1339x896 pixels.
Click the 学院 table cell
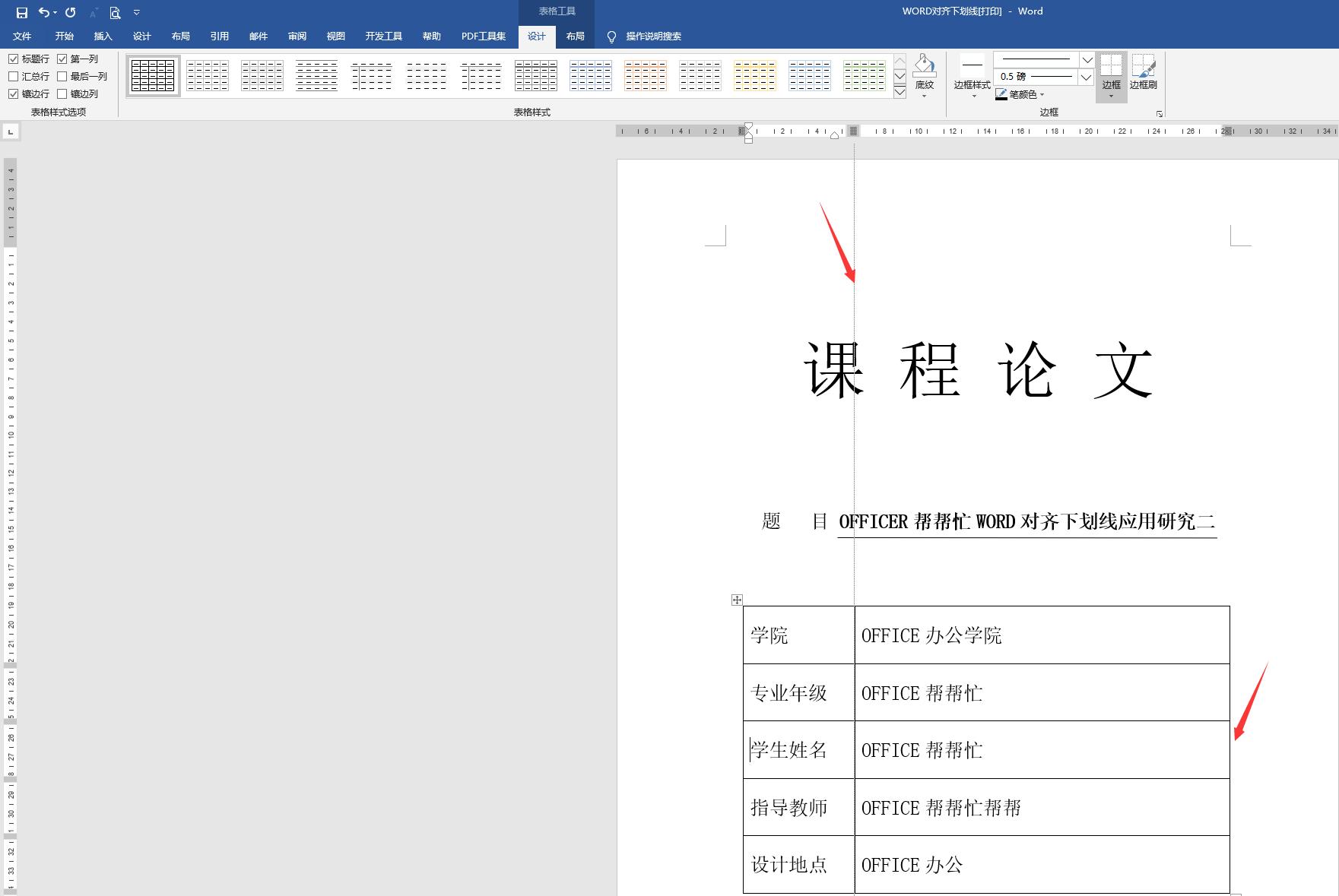tap(799, 635)
